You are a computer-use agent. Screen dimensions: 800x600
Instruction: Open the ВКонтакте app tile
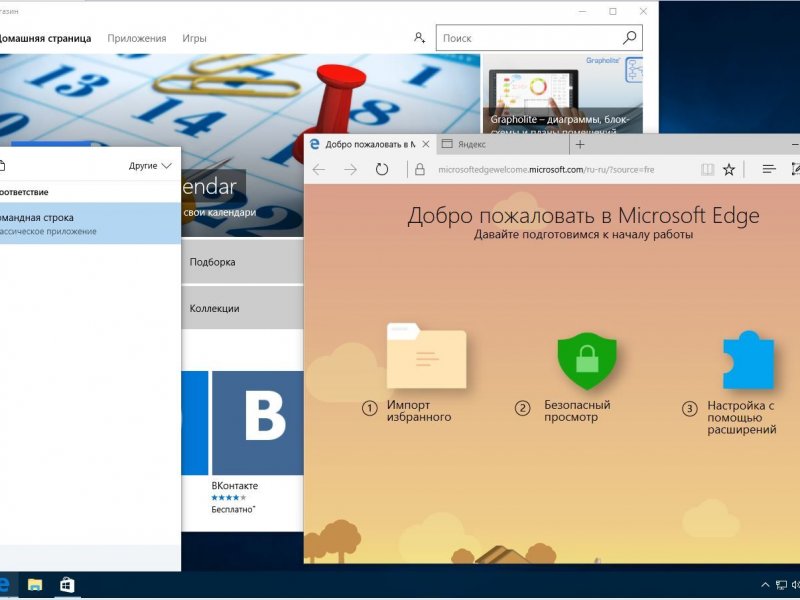click(x=258, y=423)
